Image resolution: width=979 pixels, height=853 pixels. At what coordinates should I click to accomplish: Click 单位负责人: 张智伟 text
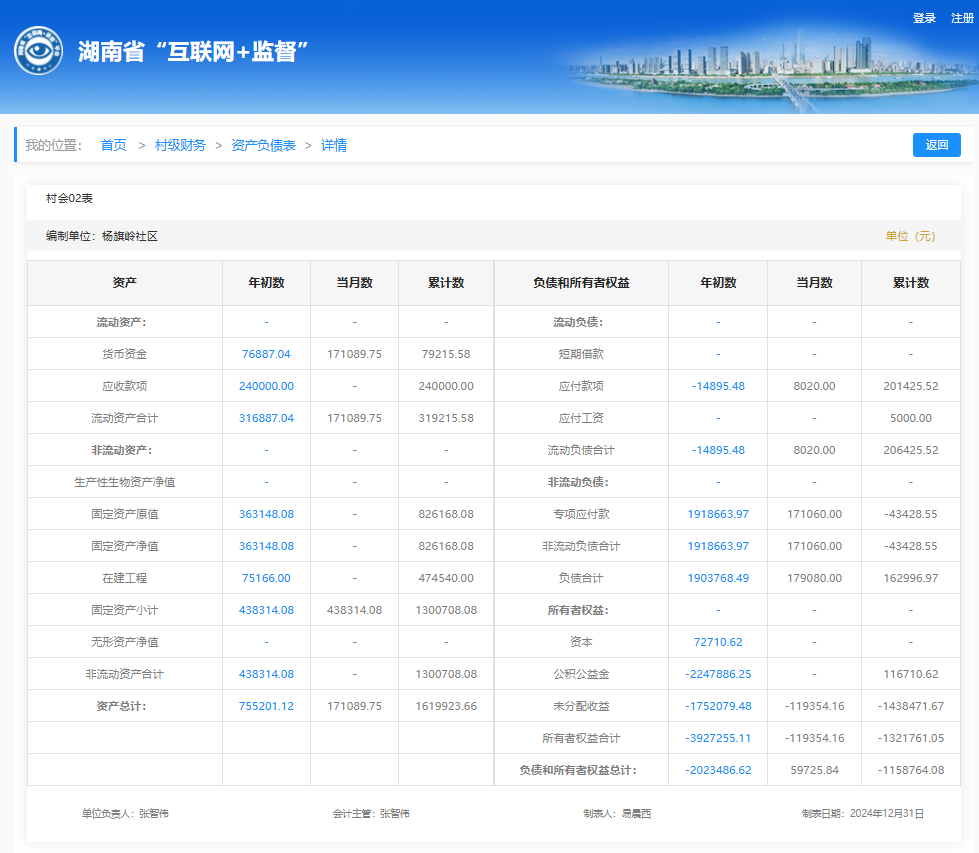pyautogui.click(x=125, y=814)
